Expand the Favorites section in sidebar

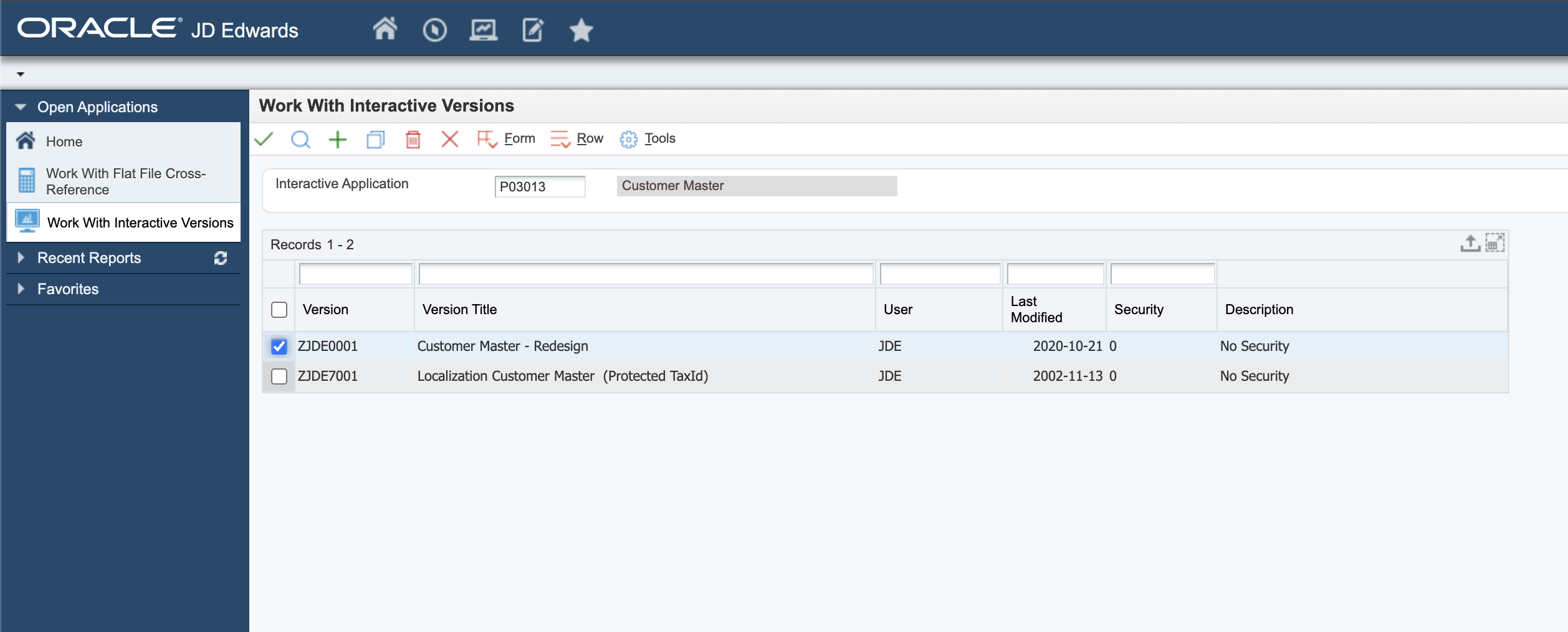point(21,289)
